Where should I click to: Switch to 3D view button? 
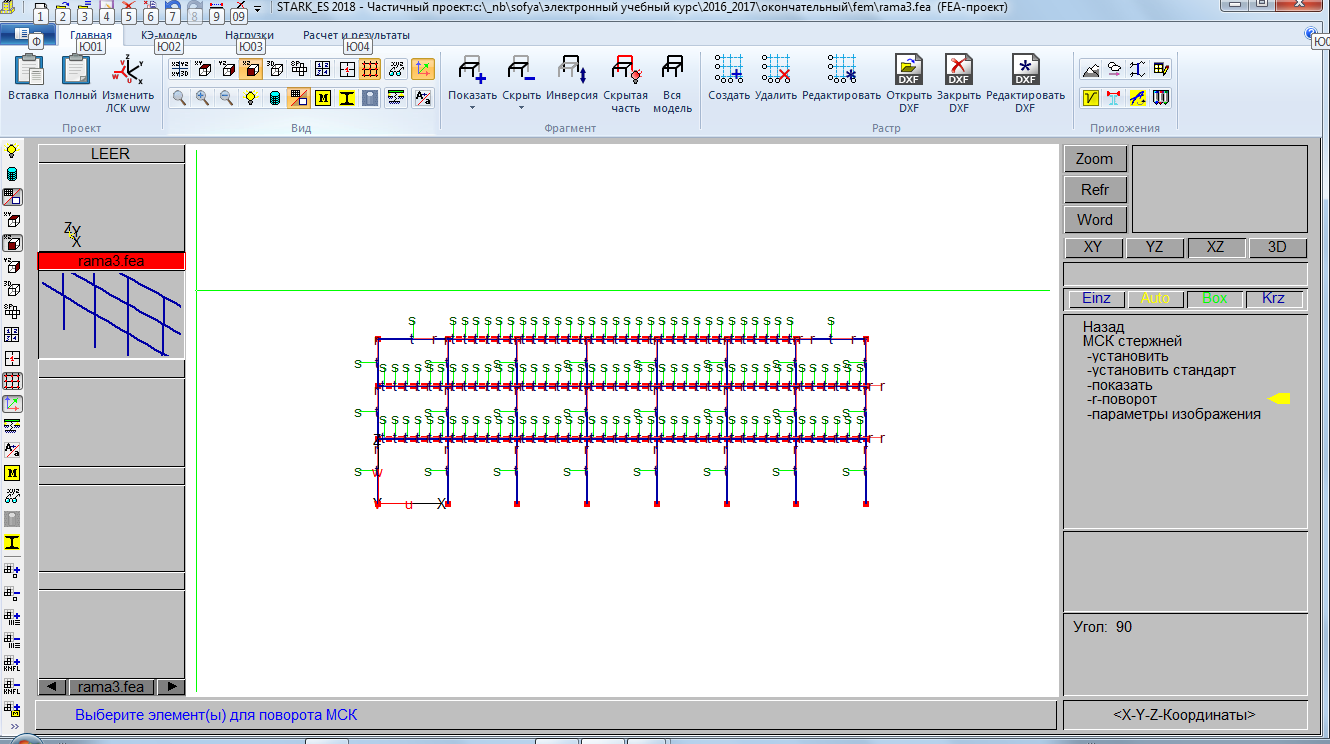coord(1277,247)
